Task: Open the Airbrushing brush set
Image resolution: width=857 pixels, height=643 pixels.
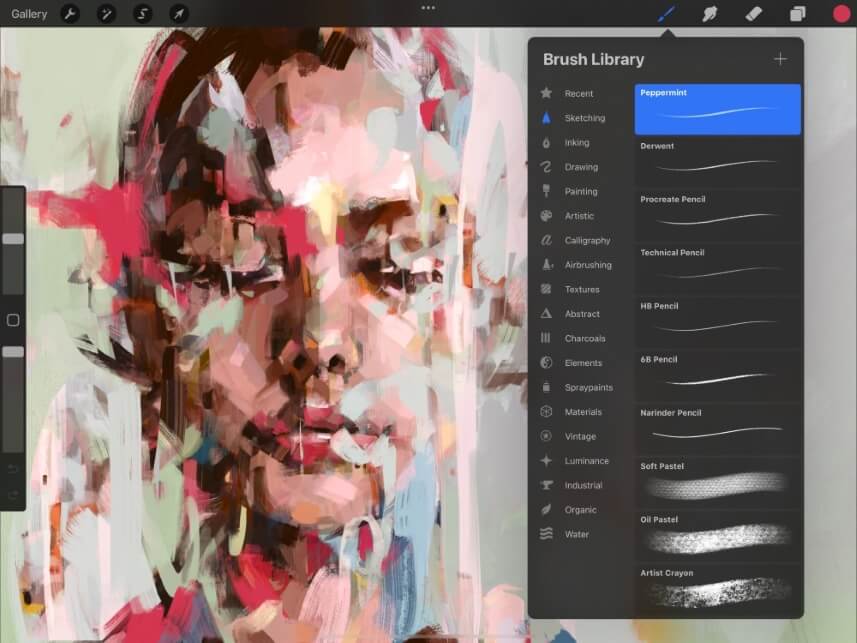Action: coord(587,265)
